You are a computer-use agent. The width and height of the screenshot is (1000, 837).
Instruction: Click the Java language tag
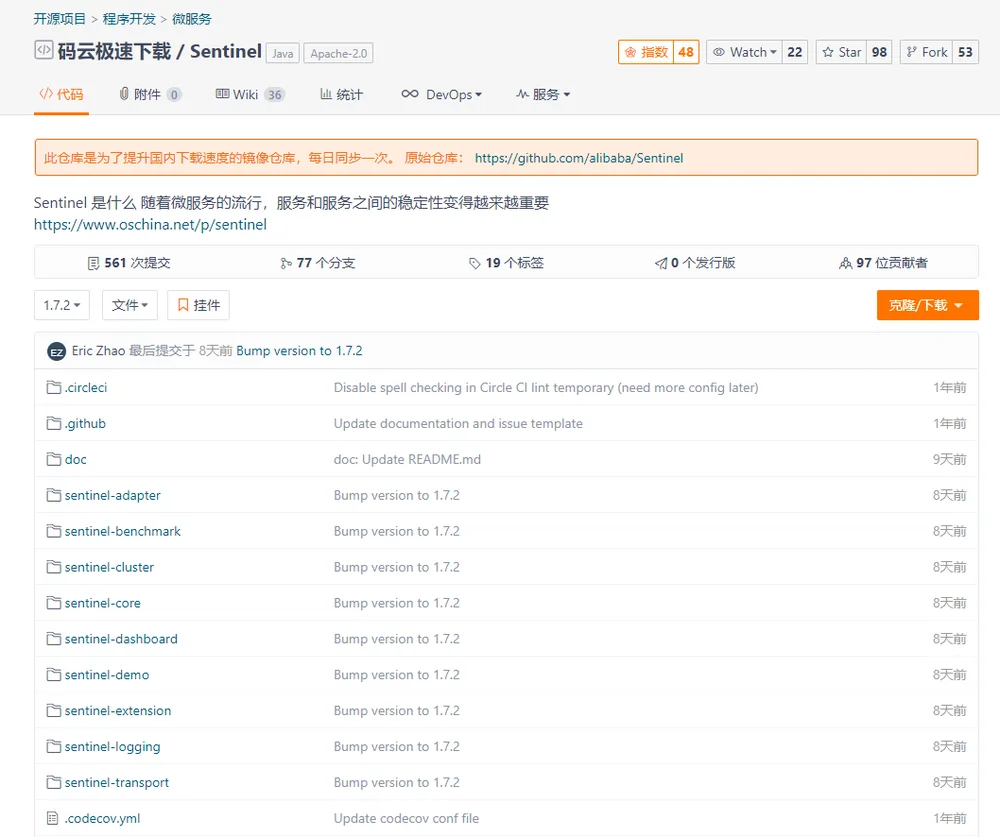(283, 54)
